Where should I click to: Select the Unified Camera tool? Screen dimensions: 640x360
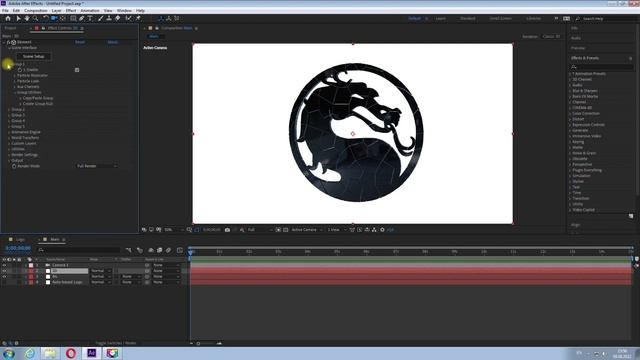tap(54, 18)
